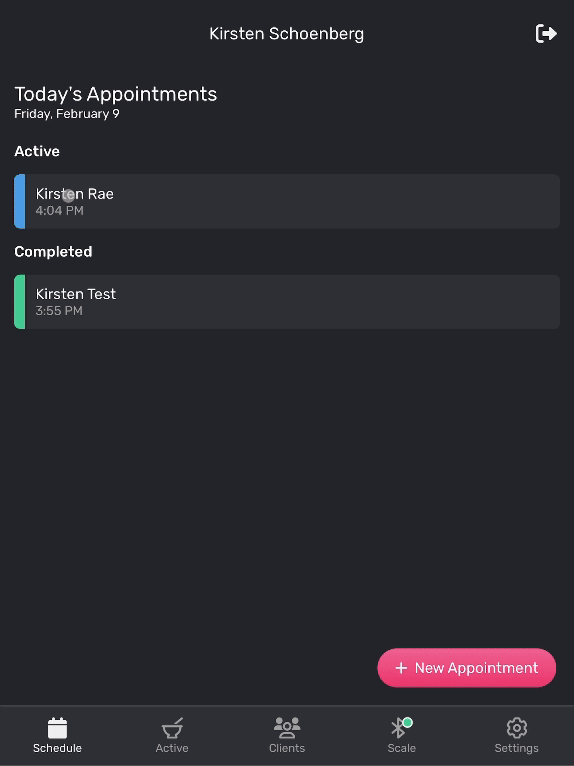Screen dimensions: 574x766
Task: Tap the Scale Bluetooth icon
Action: tap(399, 728)
